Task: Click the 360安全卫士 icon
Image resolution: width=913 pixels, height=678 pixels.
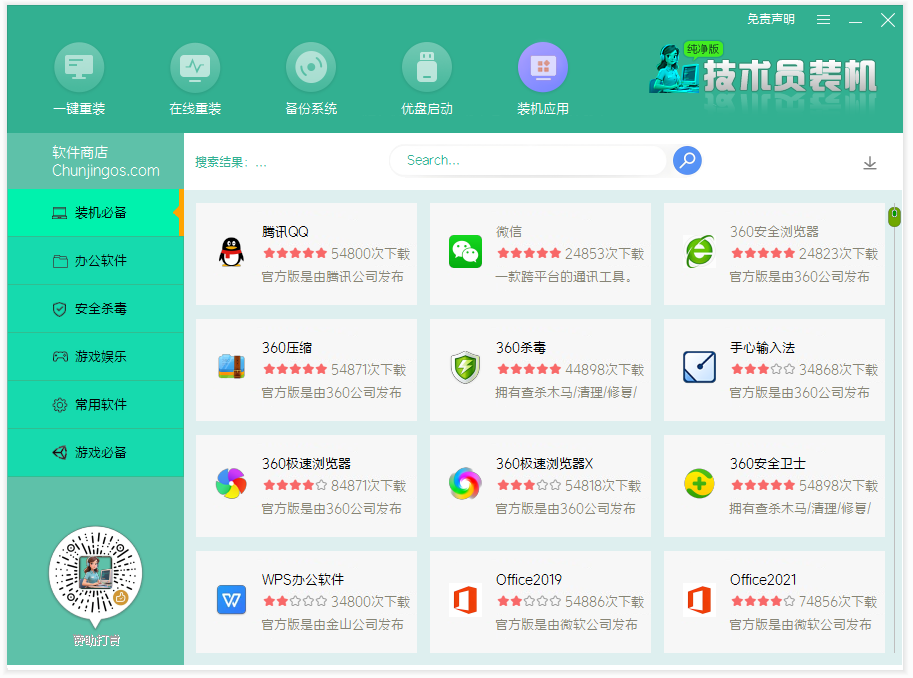Action: pos(699,483)
